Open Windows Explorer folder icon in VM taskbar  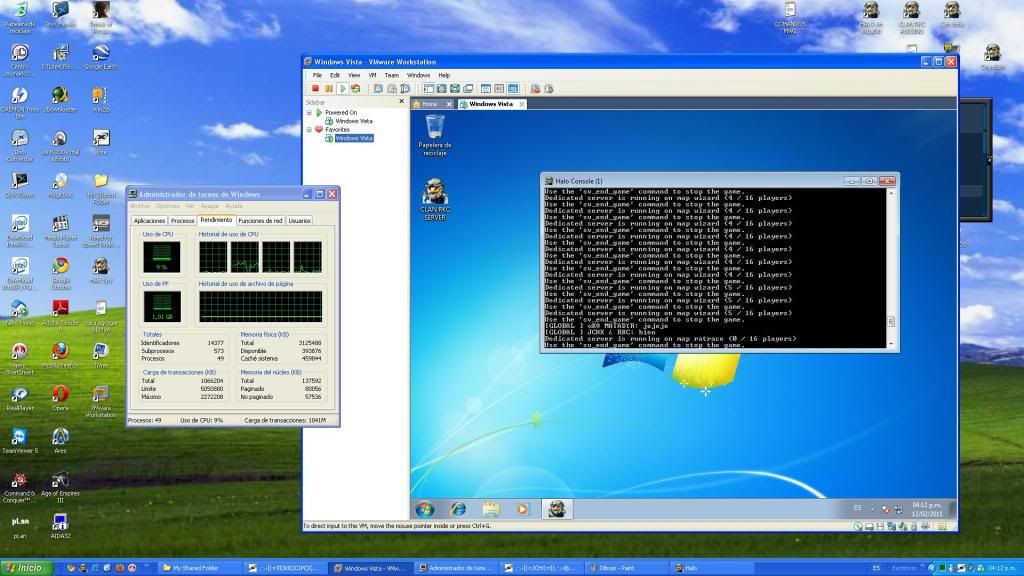491,509
